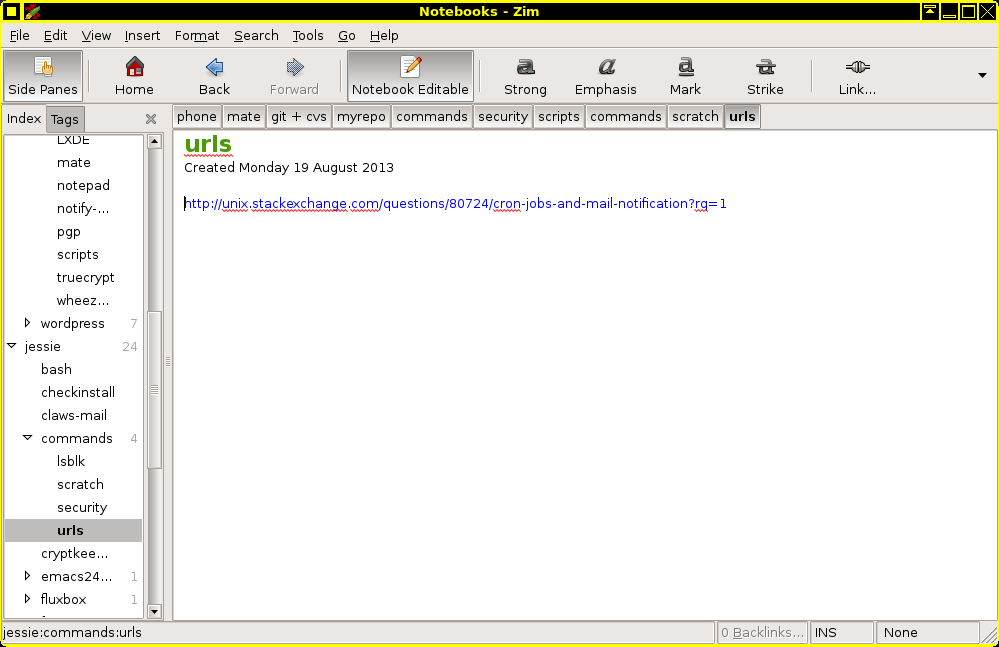The image size is (999, 647).
Task: Click the scrollbar down arrow in index
Action: [154, 611]
